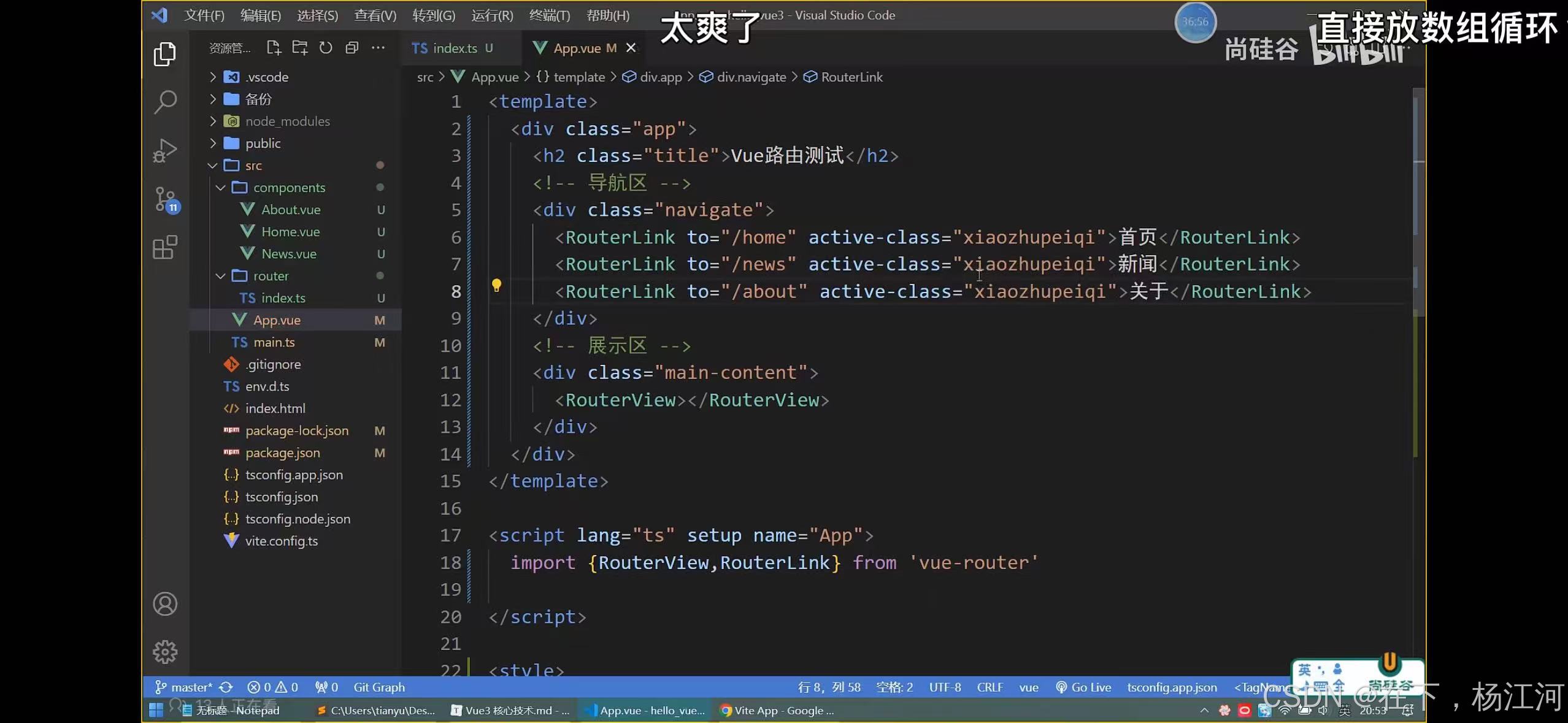Viewport: 1568px width, 723px height.
Task: Synchronize changes icon in status bar
Action: pyautogui.click(x=226, y=687)
